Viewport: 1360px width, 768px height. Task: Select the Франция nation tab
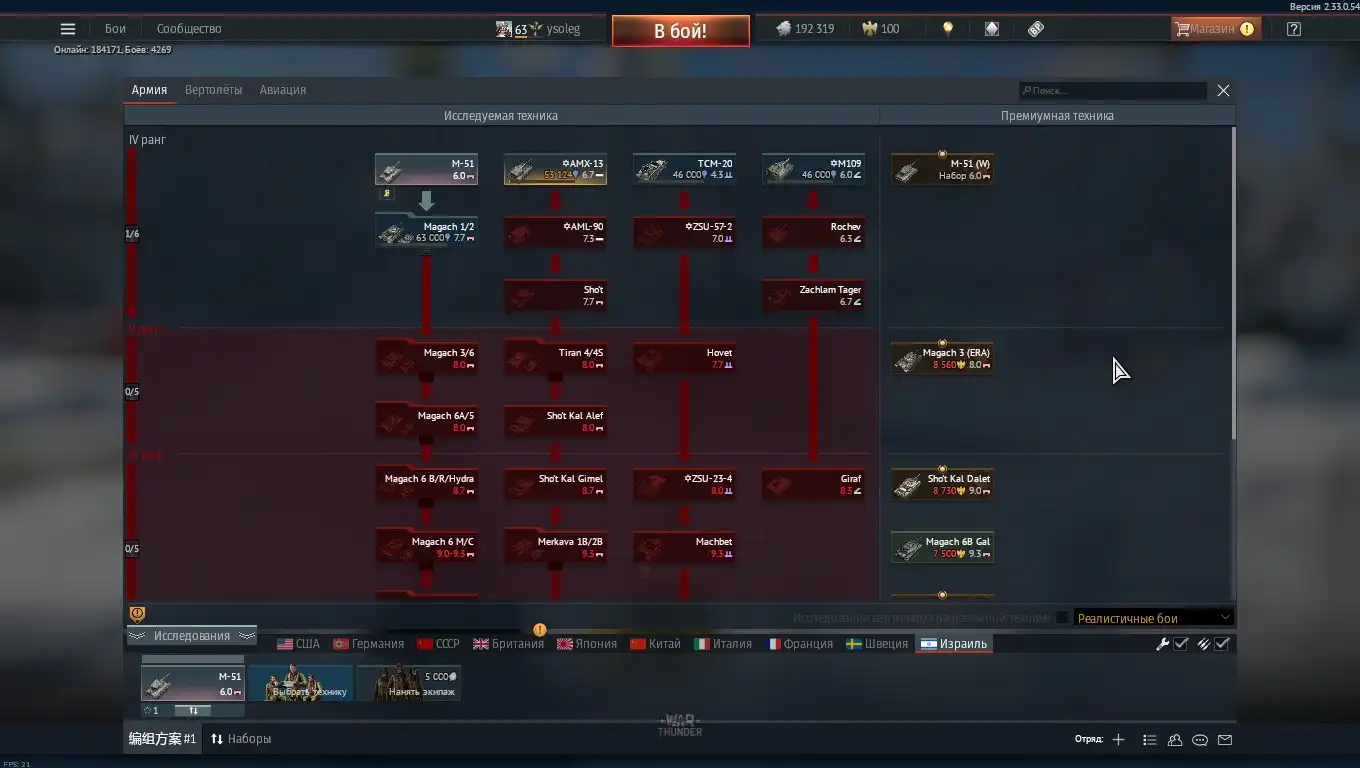(x=800, y=644)
